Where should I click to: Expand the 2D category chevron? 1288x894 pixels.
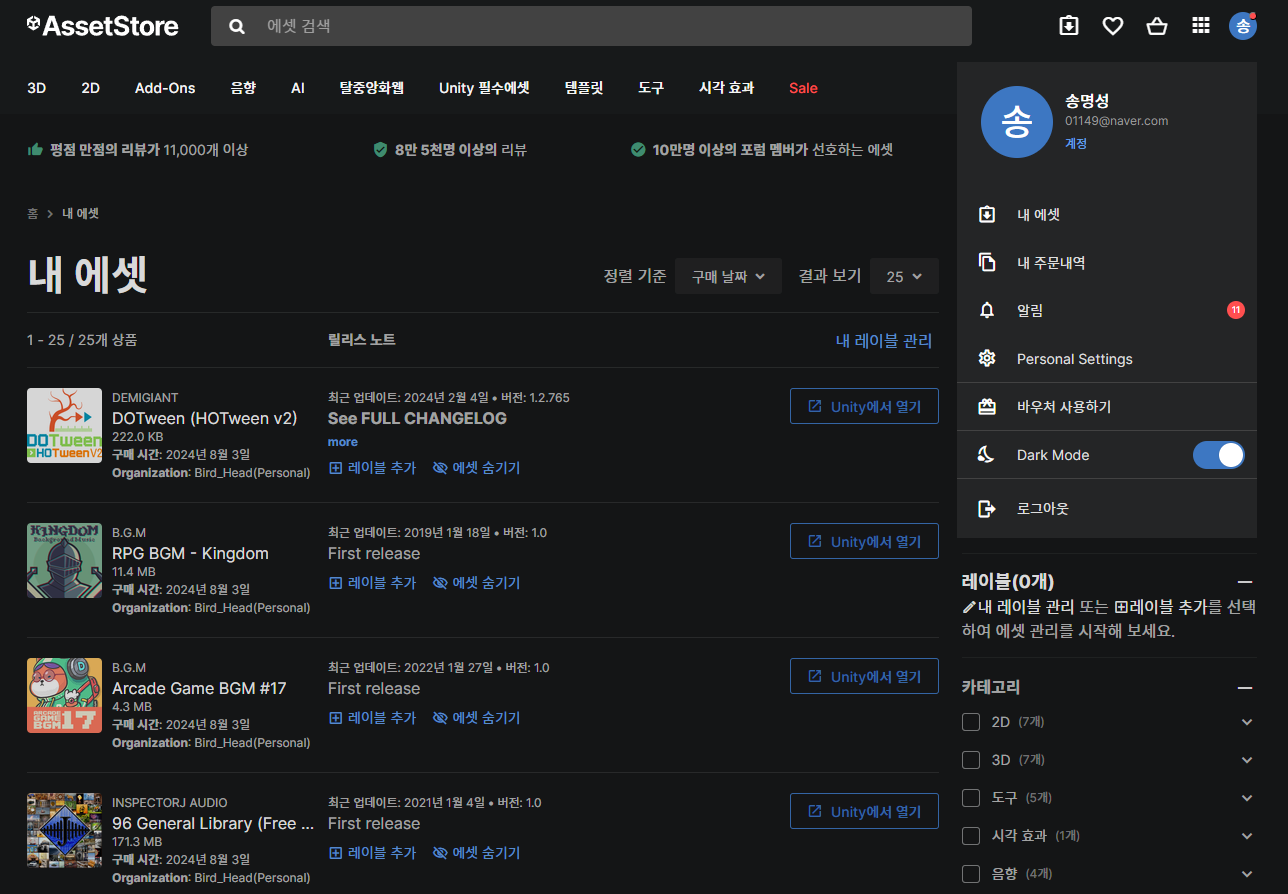pyautogui.click(x=1247, y=722)
